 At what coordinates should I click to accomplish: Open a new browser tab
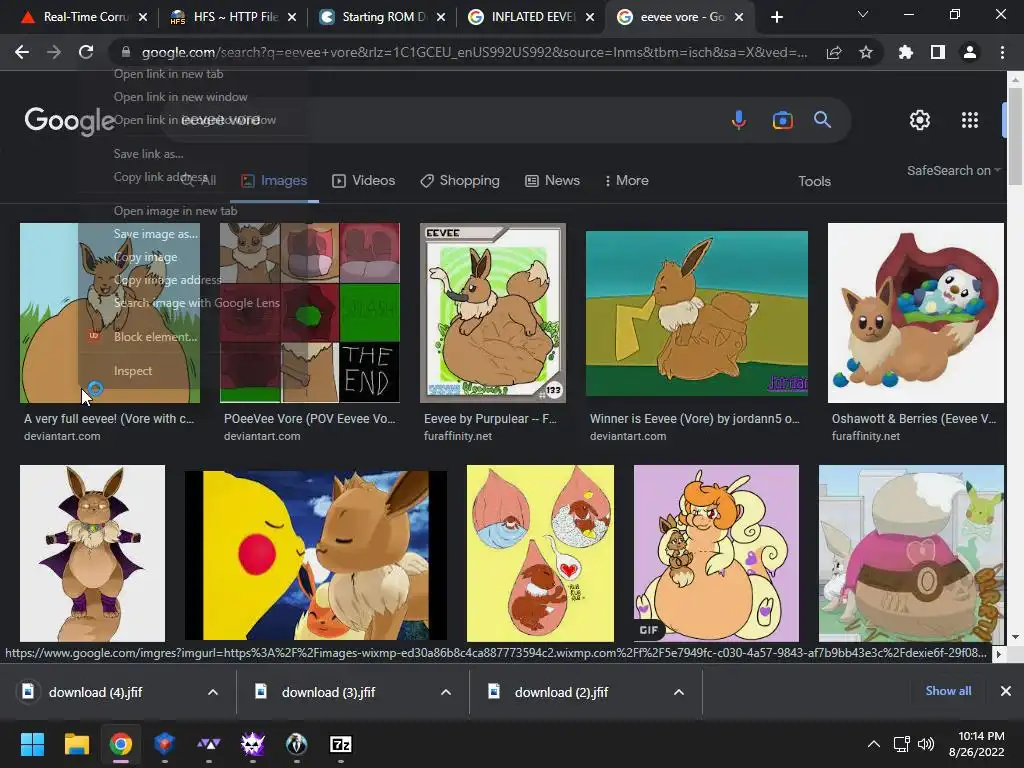point(776,17)
